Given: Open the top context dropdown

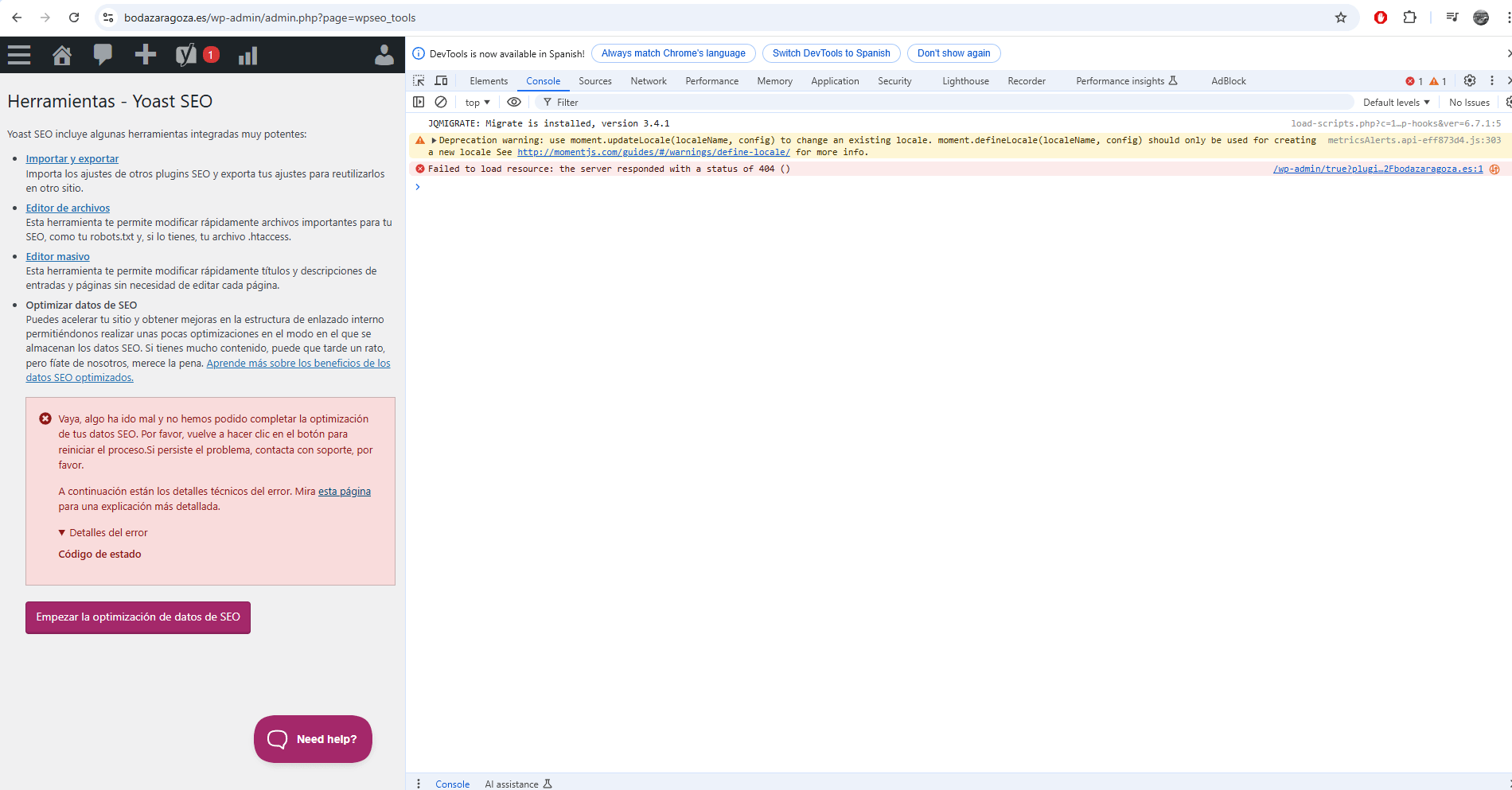Looking at the screenshot, I should tap(477, 102).
